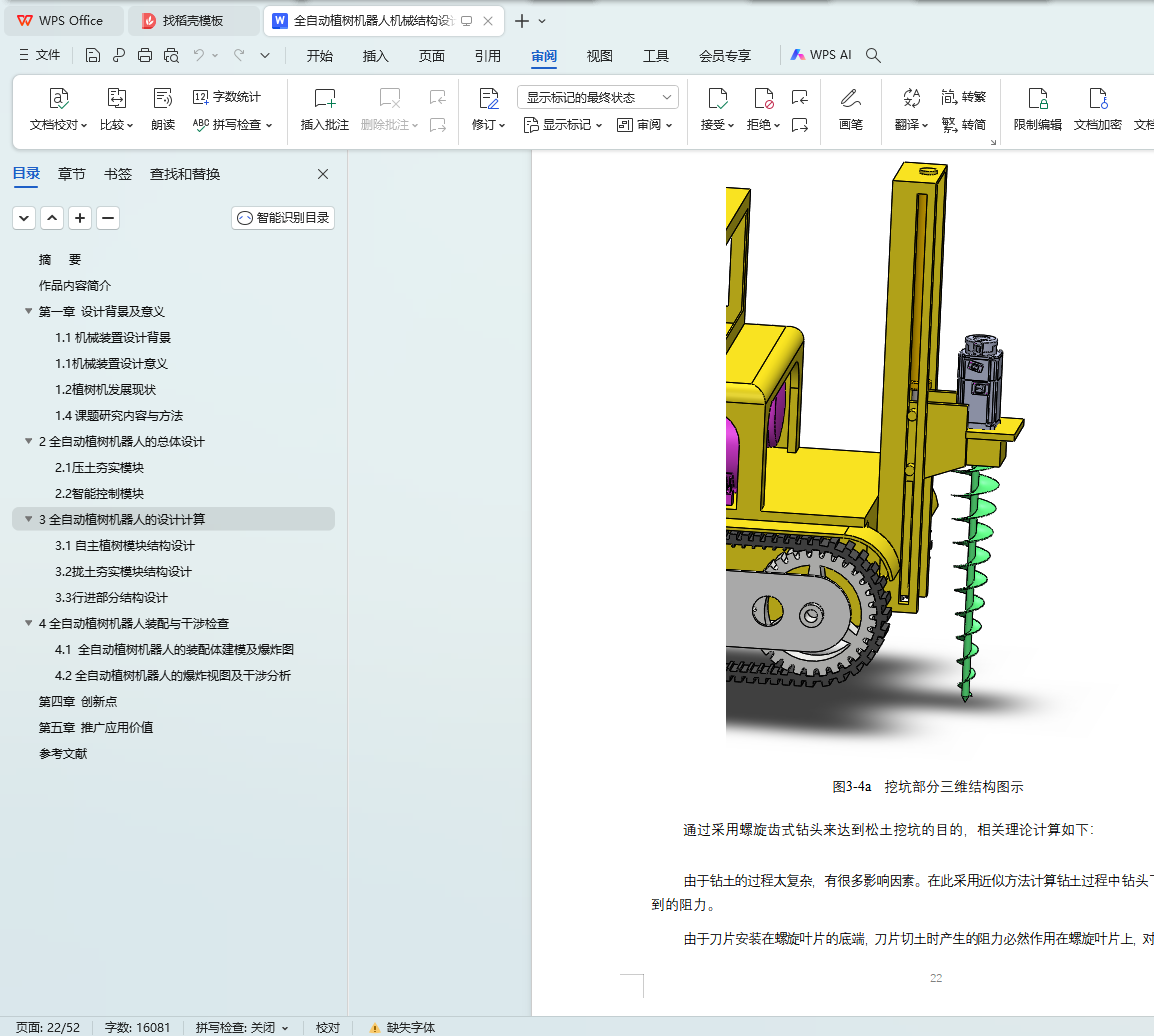
Task: Click the Undo arrow icon
Action: click(x=199, y=55)
